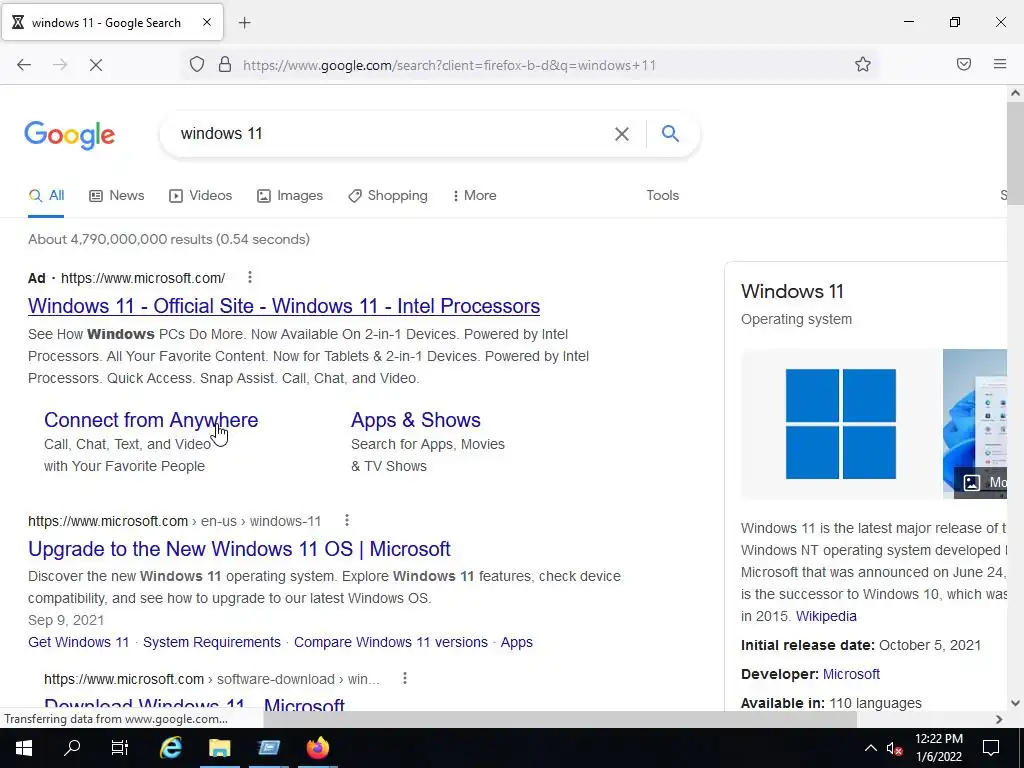Switch to Shopping results tab
1024x768 pixels.
388,195
